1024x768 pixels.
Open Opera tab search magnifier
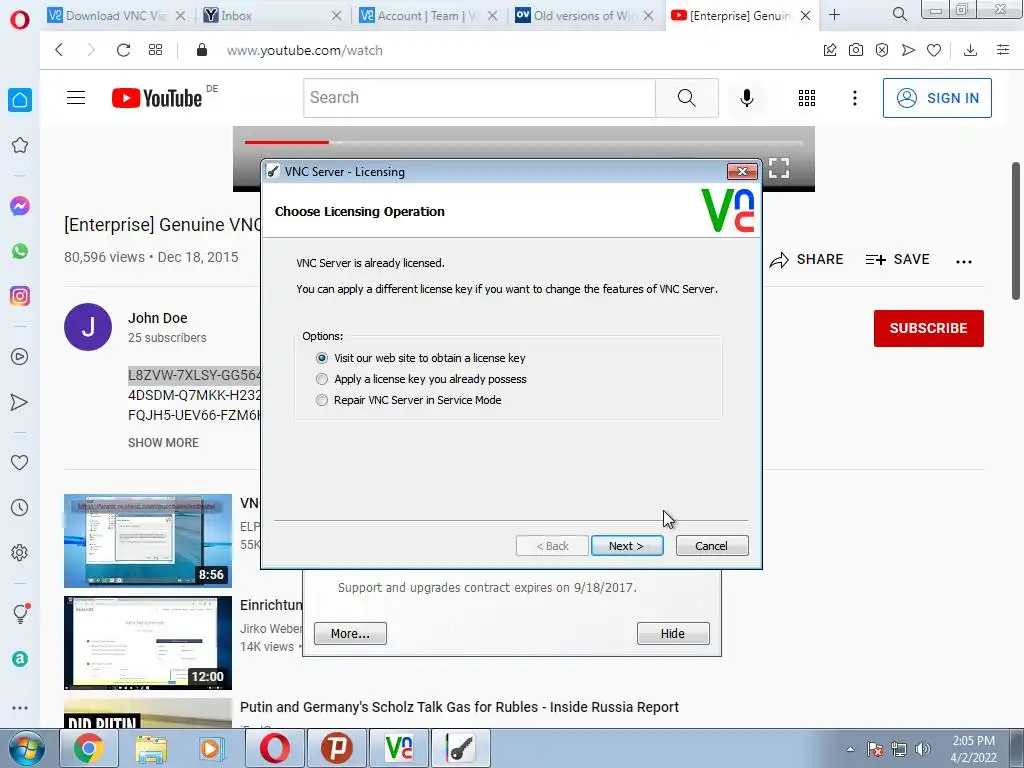[899, 14]
